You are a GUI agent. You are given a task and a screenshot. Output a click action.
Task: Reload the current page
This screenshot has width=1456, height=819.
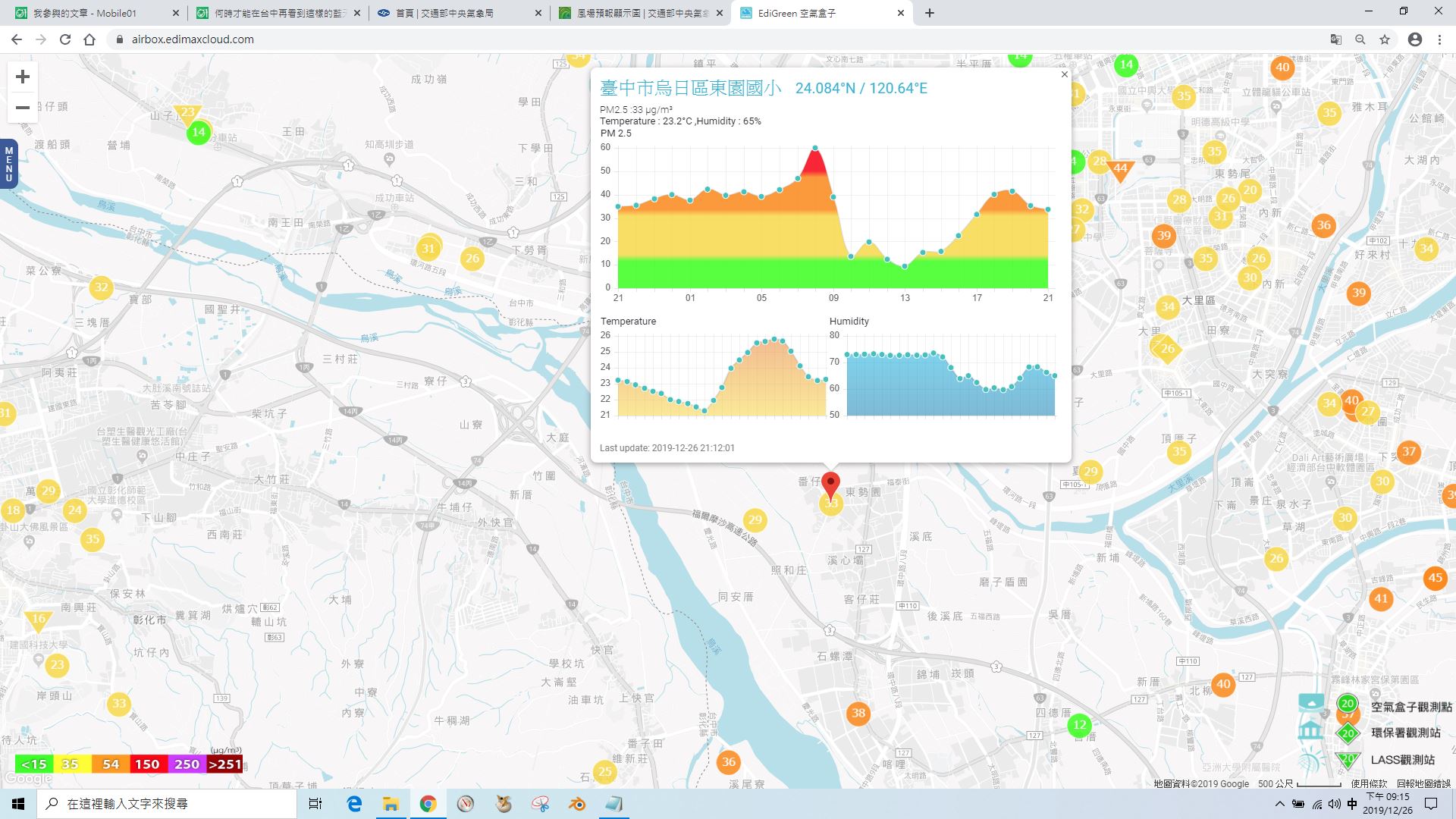[x=65, y=39]
